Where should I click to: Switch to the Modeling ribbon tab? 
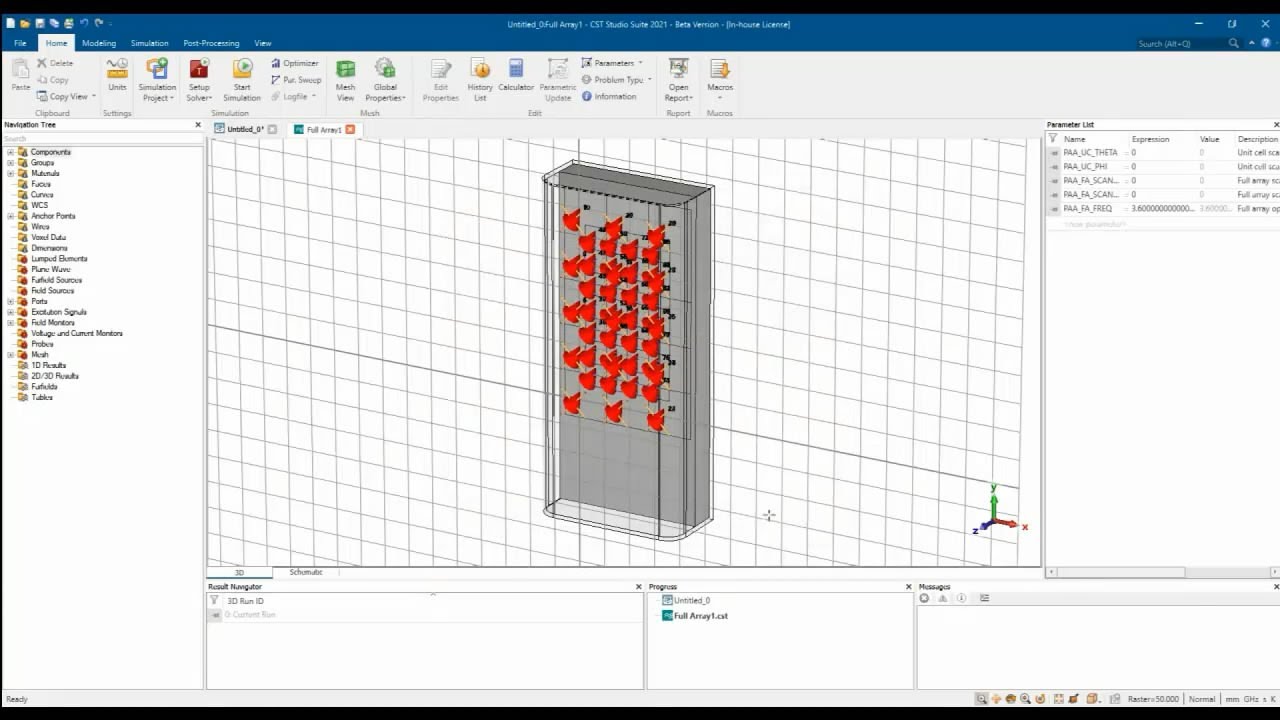coord(99,43)
